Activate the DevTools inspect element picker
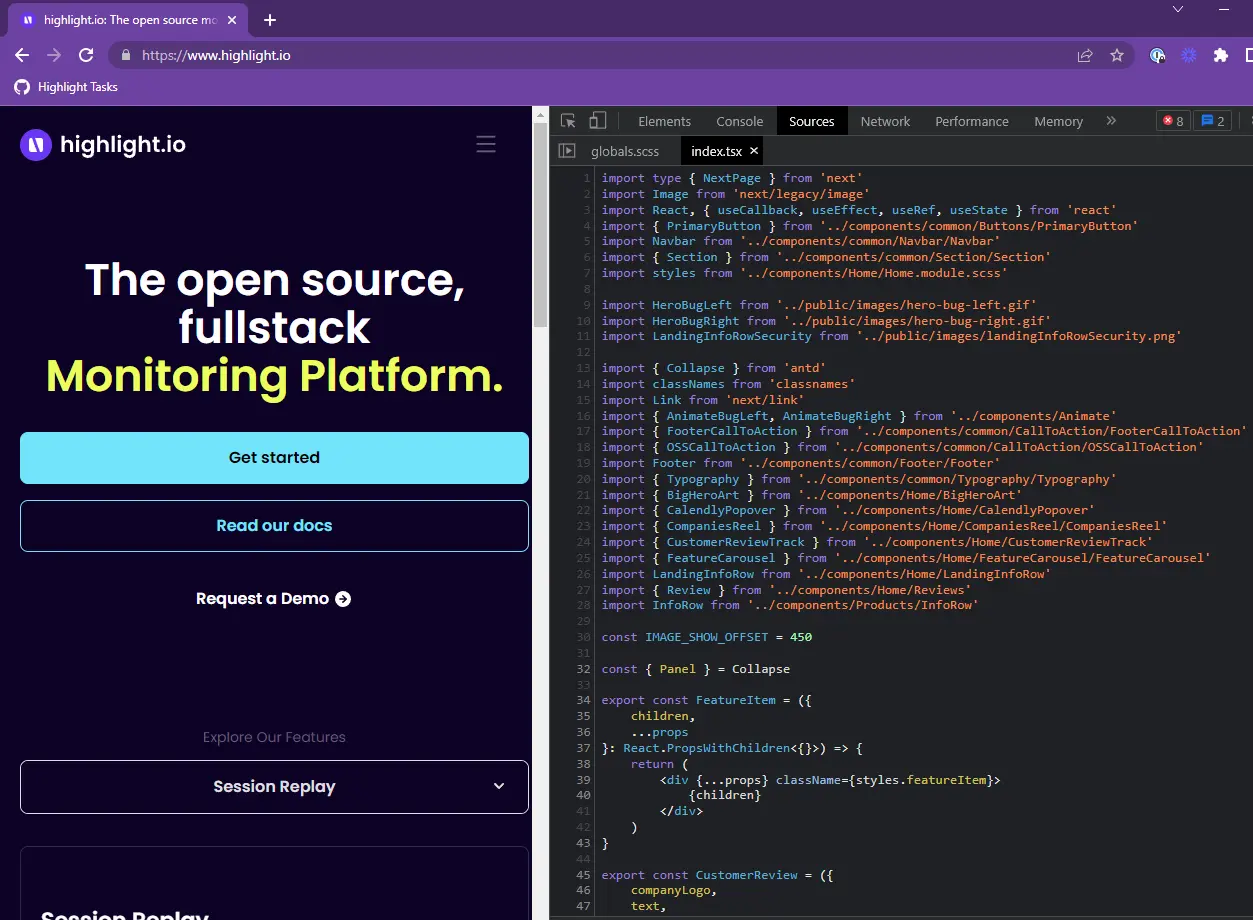Viewport: 1253px width, 920px height. click(568, 121)
